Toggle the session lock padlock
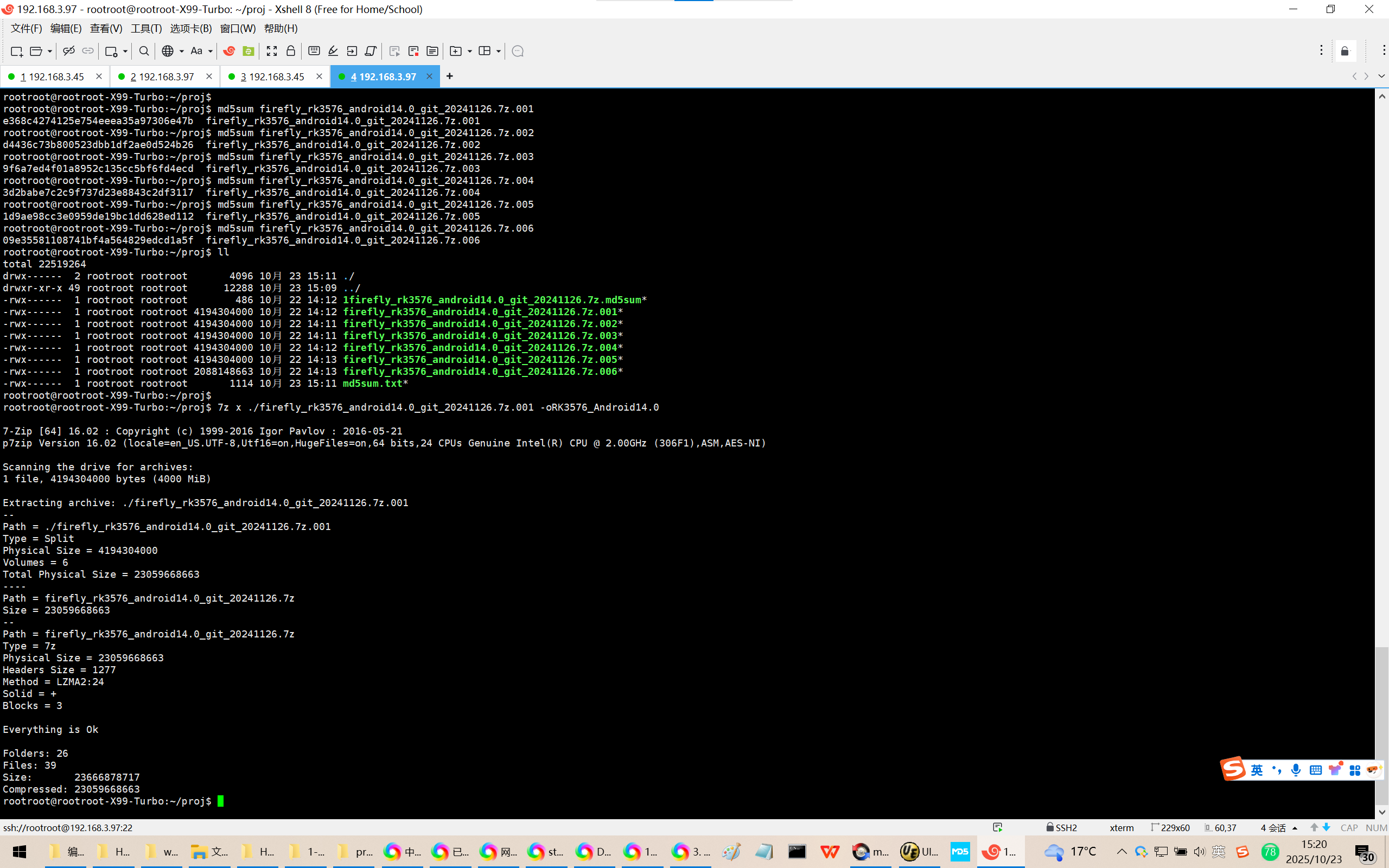Screen dimensions: 1389x868 pos(290,51)
